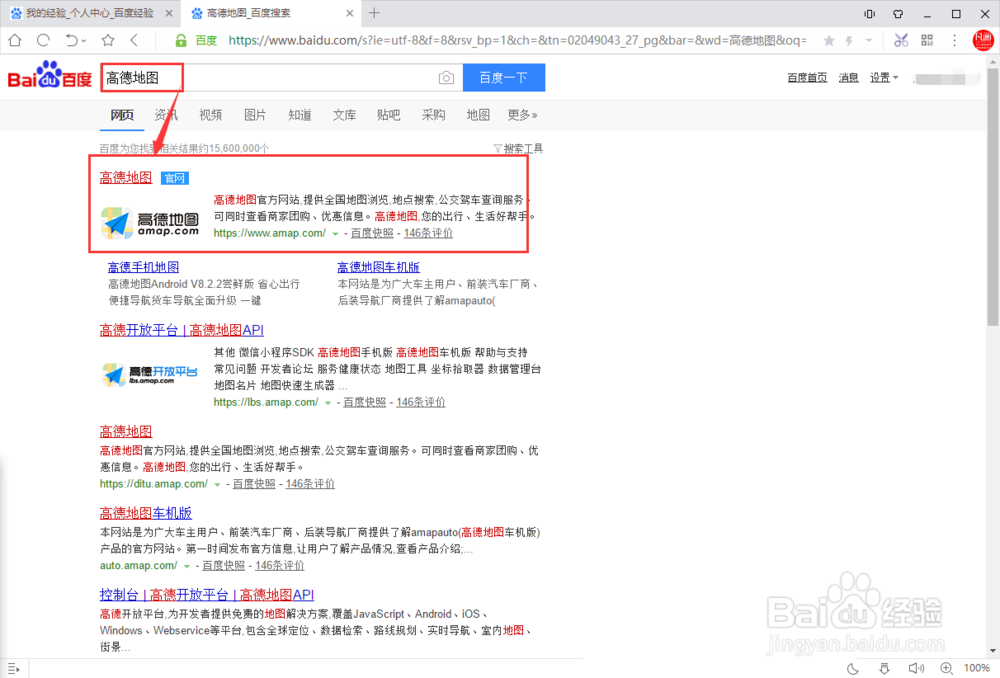The image size is (1000, 678).
Task: Click the favorites star outline icon
Action: pyautogui.click(x=108, y=41)
